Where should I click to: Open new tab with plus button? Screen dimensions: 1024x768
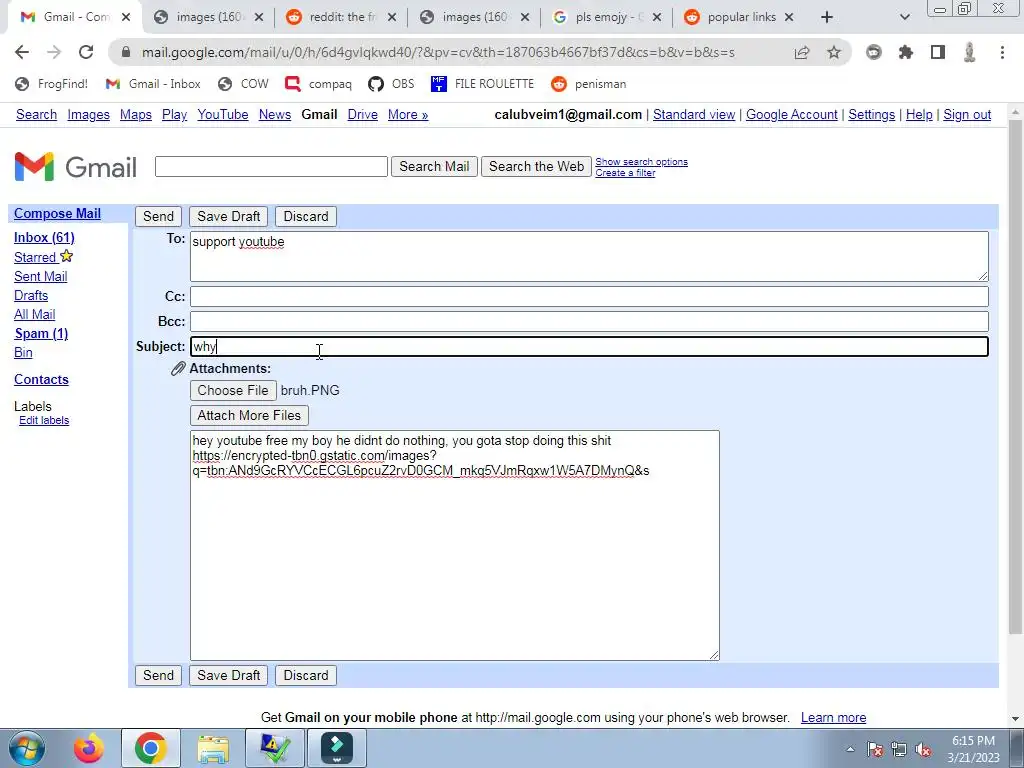(827, 17)
